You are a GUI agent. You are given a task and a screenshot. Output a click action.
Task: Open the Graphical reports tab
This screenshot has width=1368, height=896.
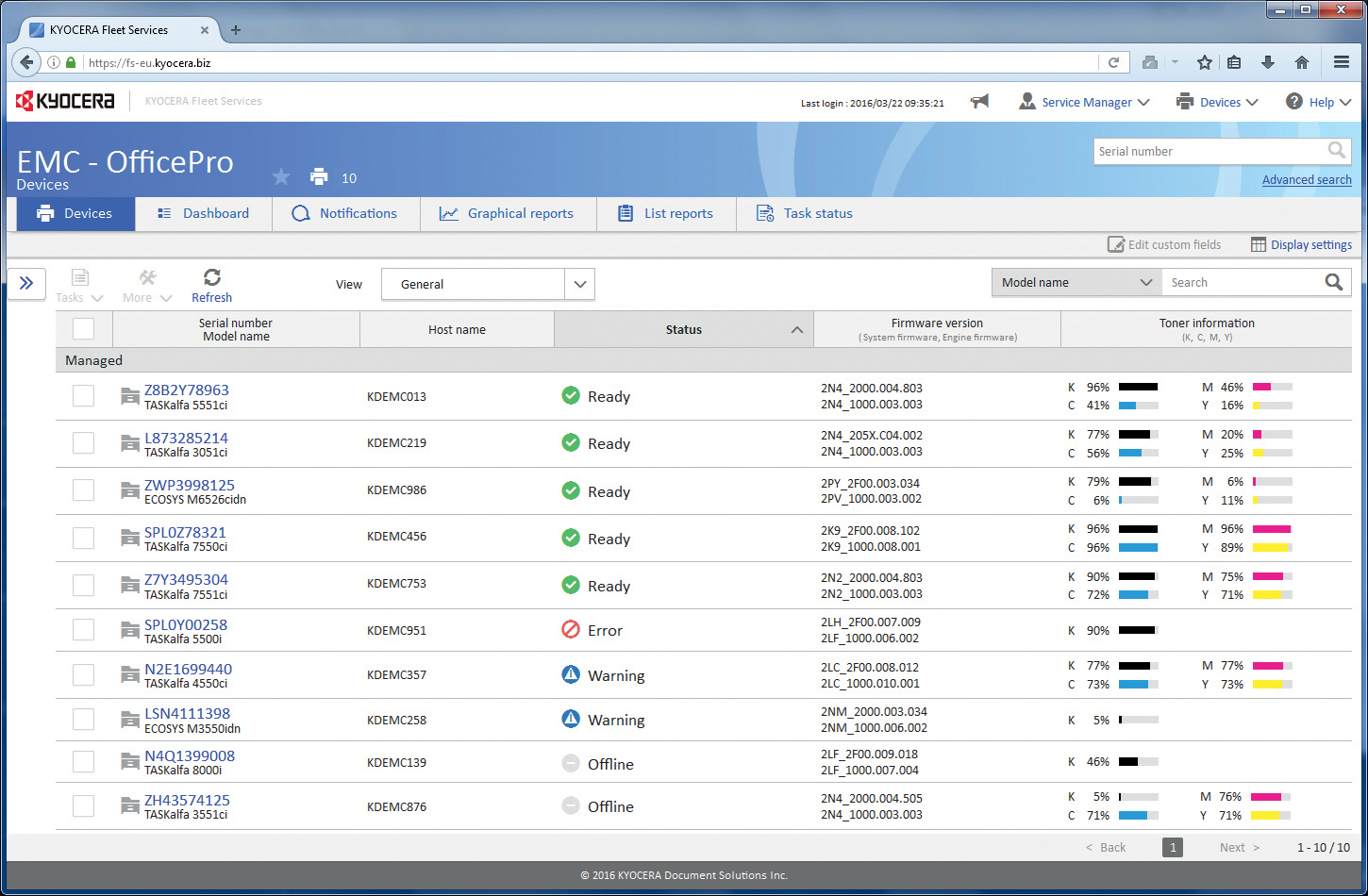tap(508, 213)
